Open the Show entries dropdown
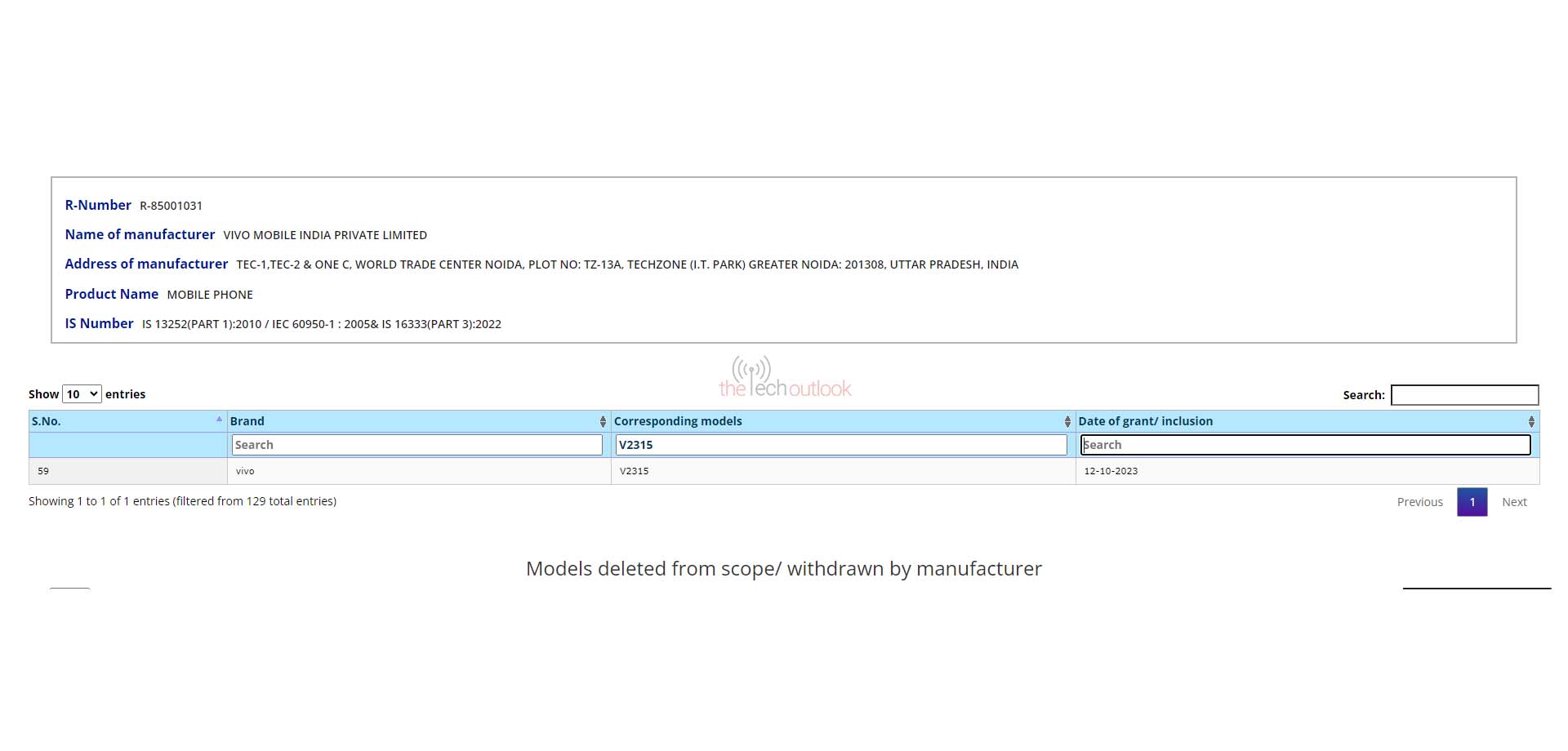The height and width of the screenshot is (751, 1568). point(82,394)
